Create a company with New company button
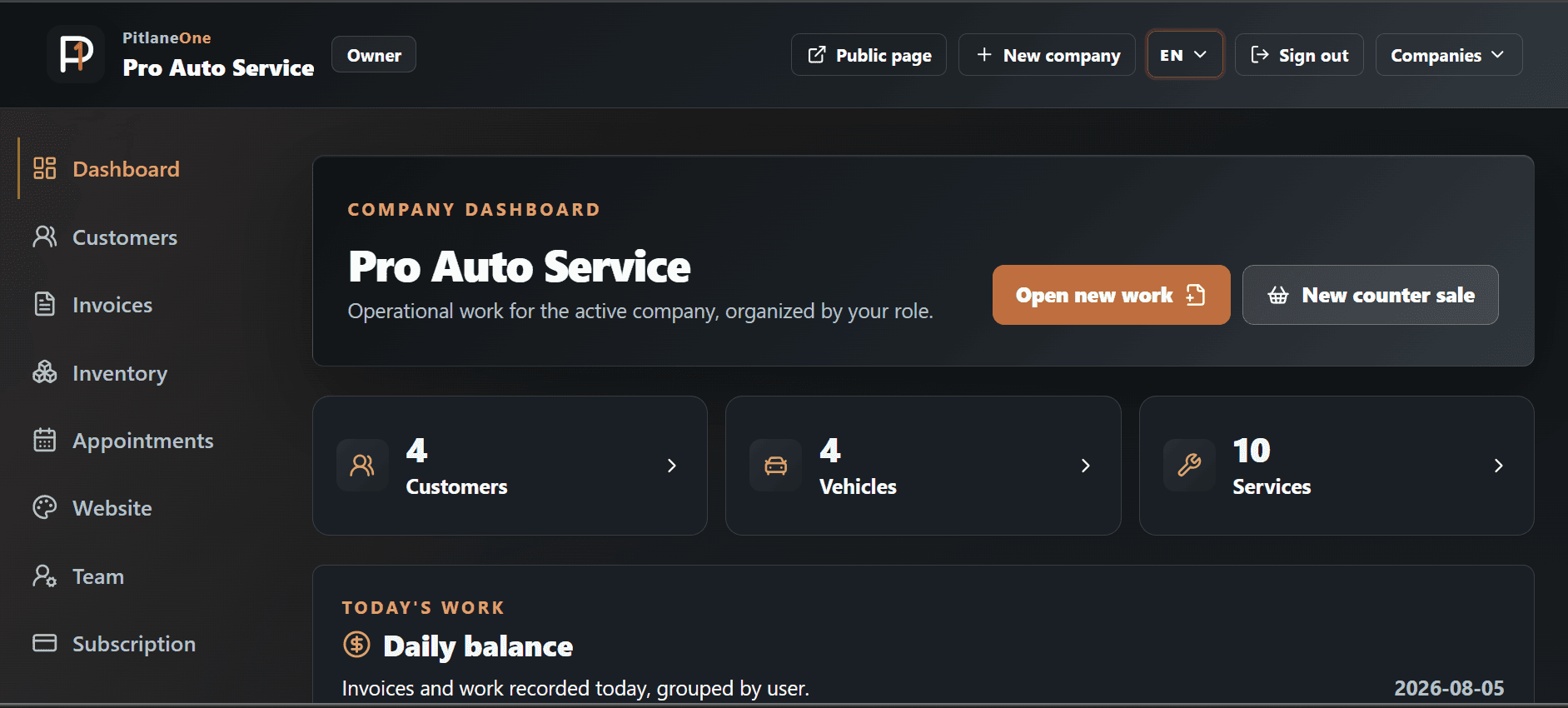The image size is (1568, 708). (1047, 55)
